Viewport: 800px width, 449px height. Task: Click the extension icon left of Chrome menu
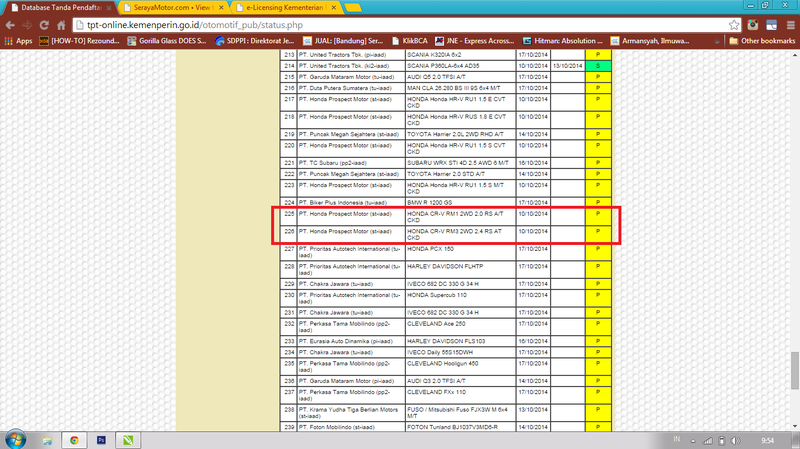[771, 25]
